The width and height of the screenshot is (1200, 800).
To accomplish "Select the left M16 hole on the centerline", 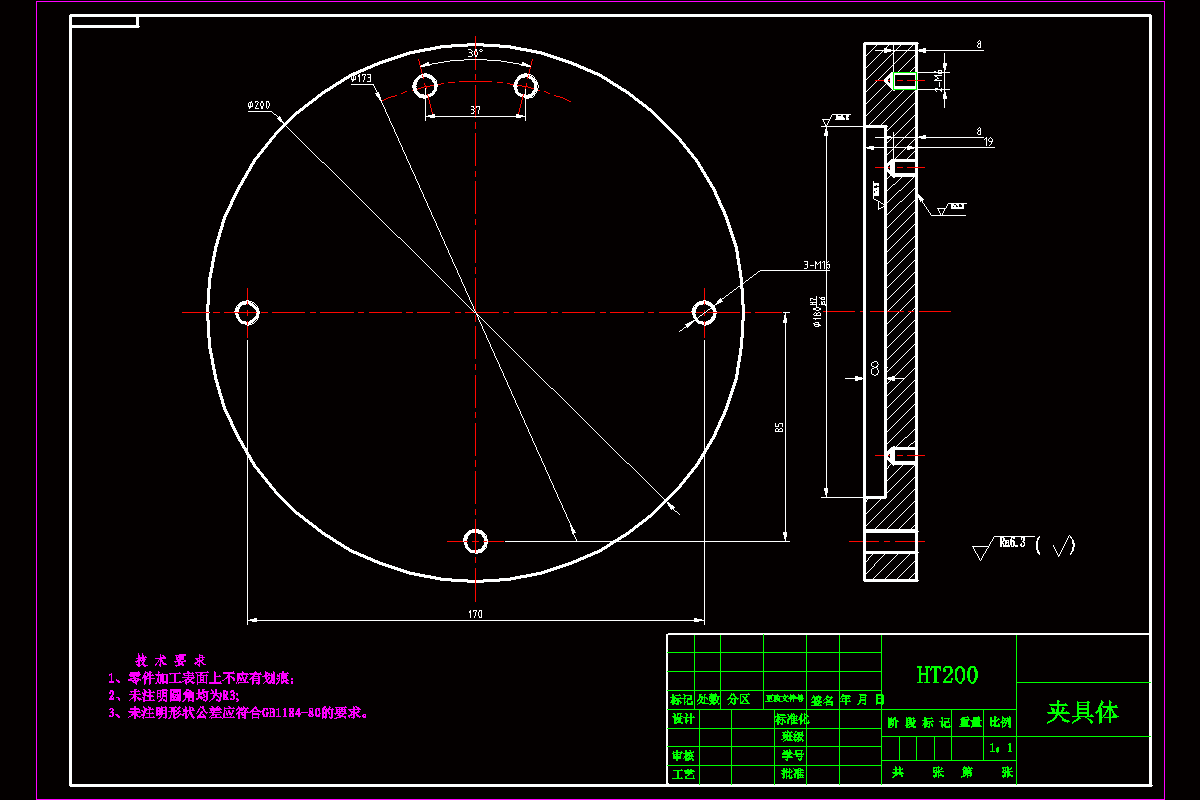I will pyautogui.click(x=247, y=312).
